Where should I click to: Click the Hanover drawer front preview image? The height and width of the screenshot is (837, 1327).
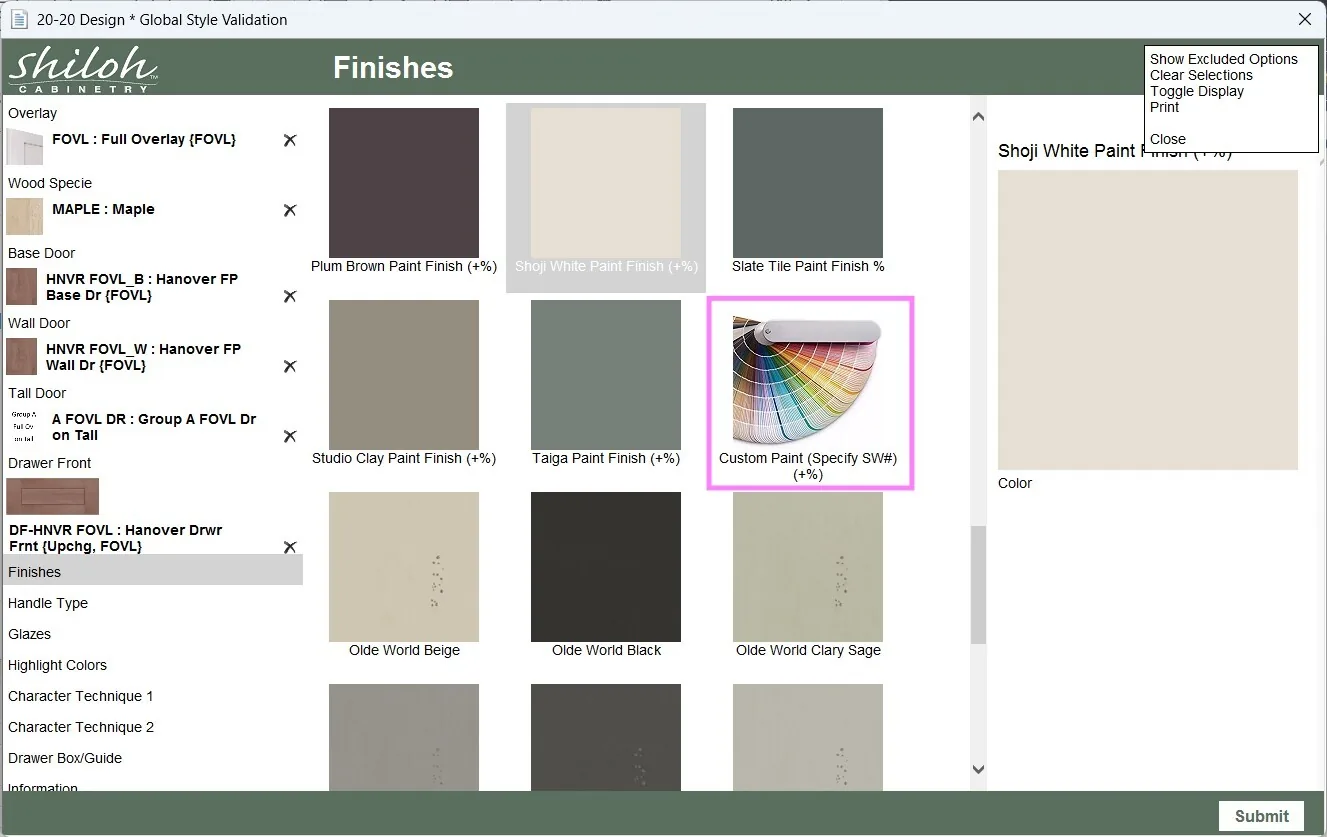point(53,496)
